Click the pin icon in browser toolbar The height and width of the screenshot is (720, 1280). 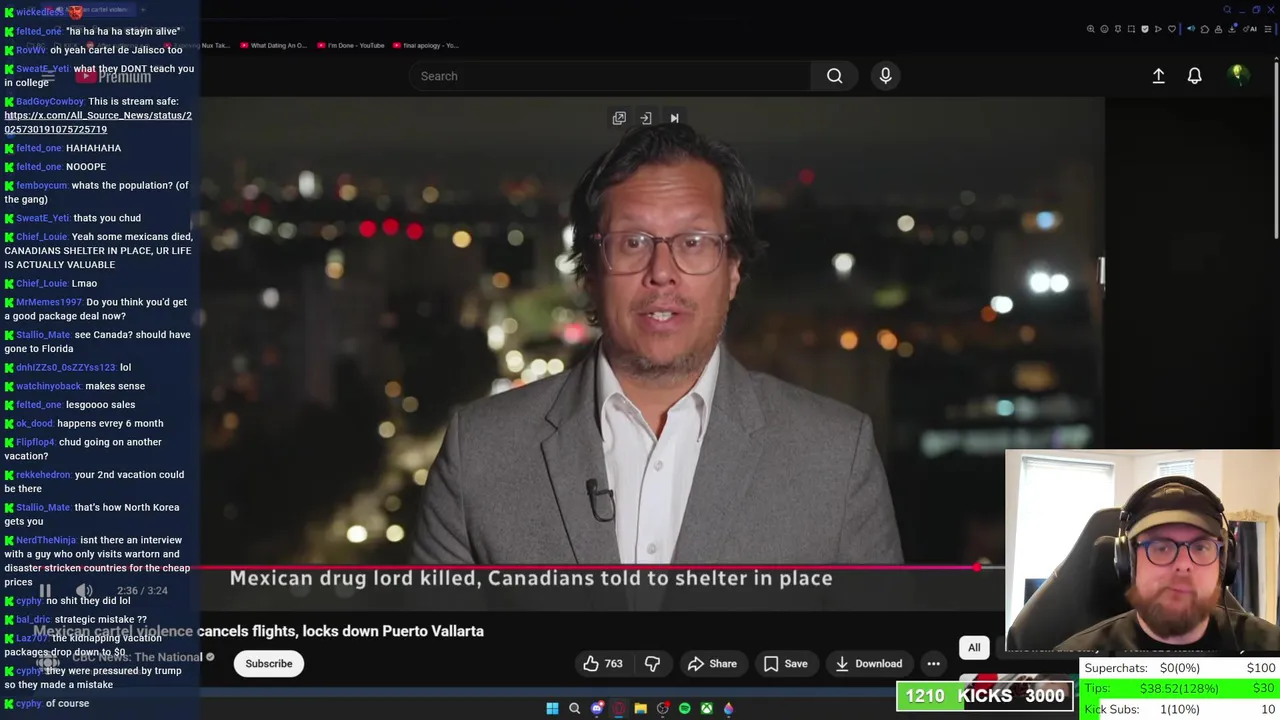click(1118, 29)
